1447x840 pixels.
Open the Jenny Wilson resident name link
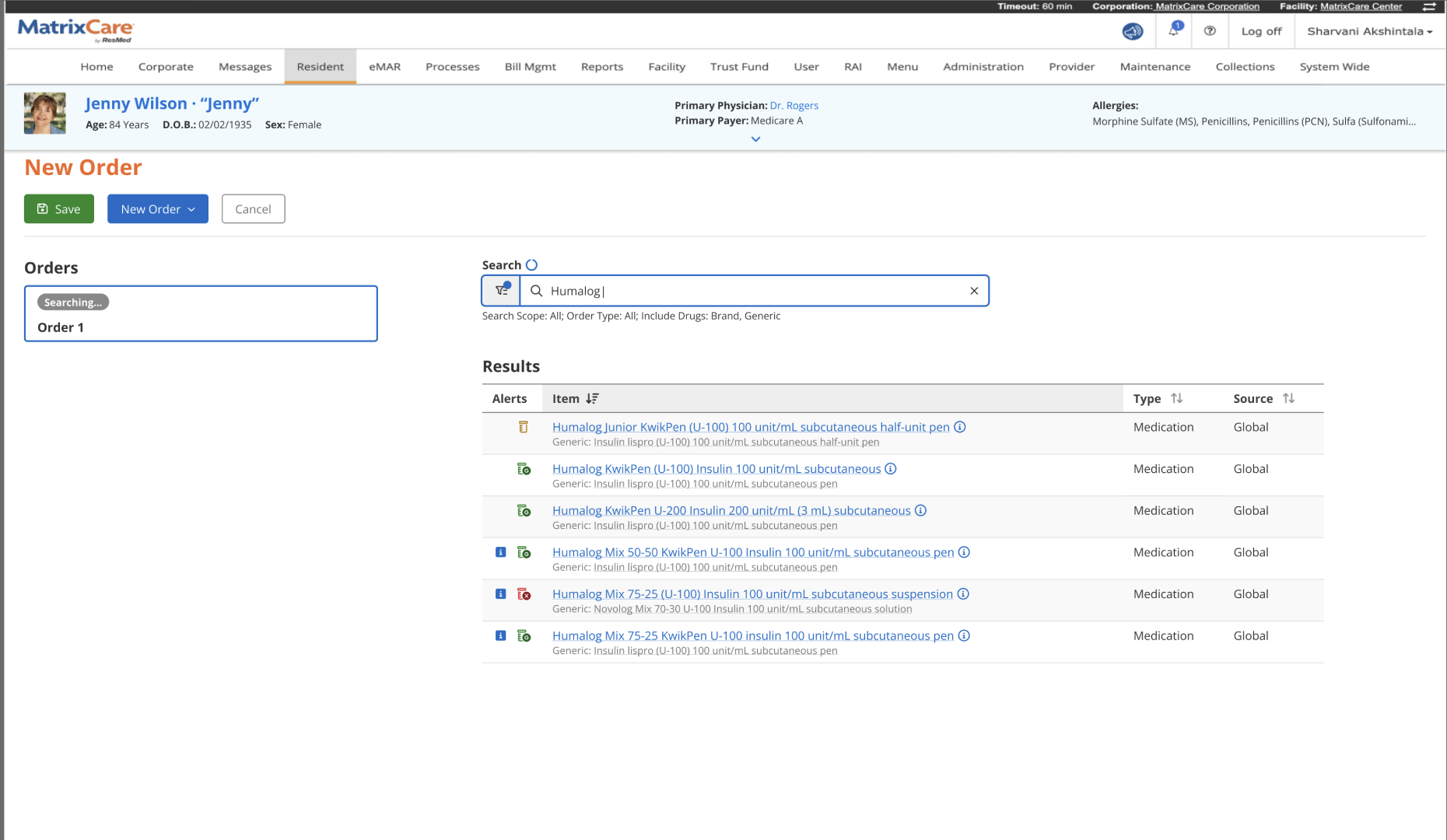172,103
